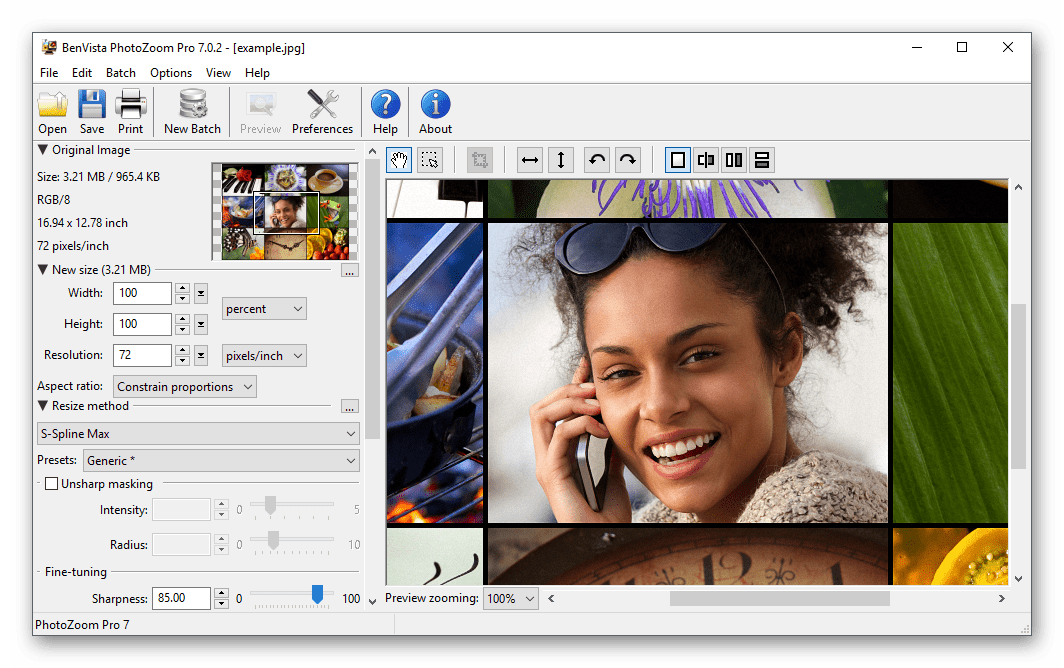Screen dimensions: 1064x668
Task: Open the pixels/inch units dropdown
Action: [x=264, y=356]
